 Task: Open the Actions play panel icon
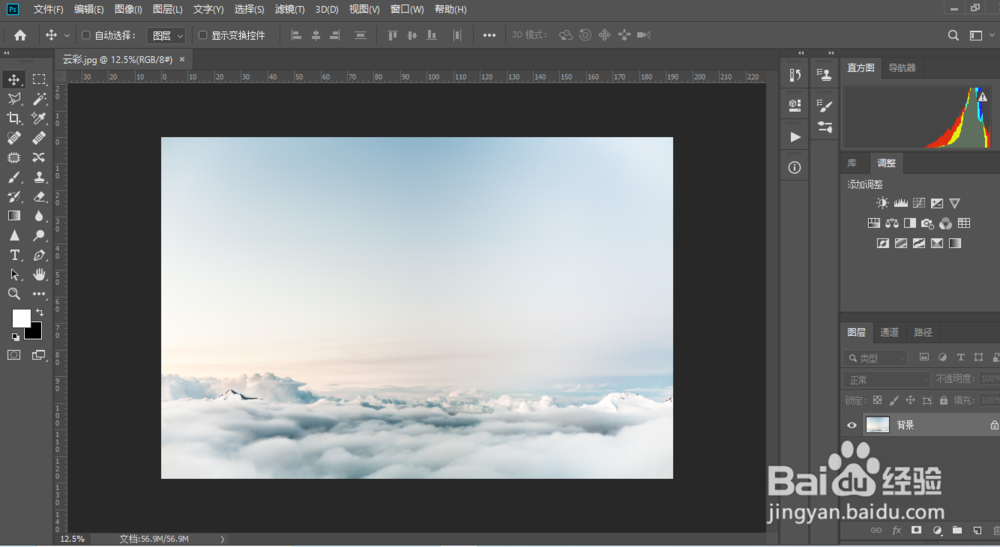tap(795, 137)
